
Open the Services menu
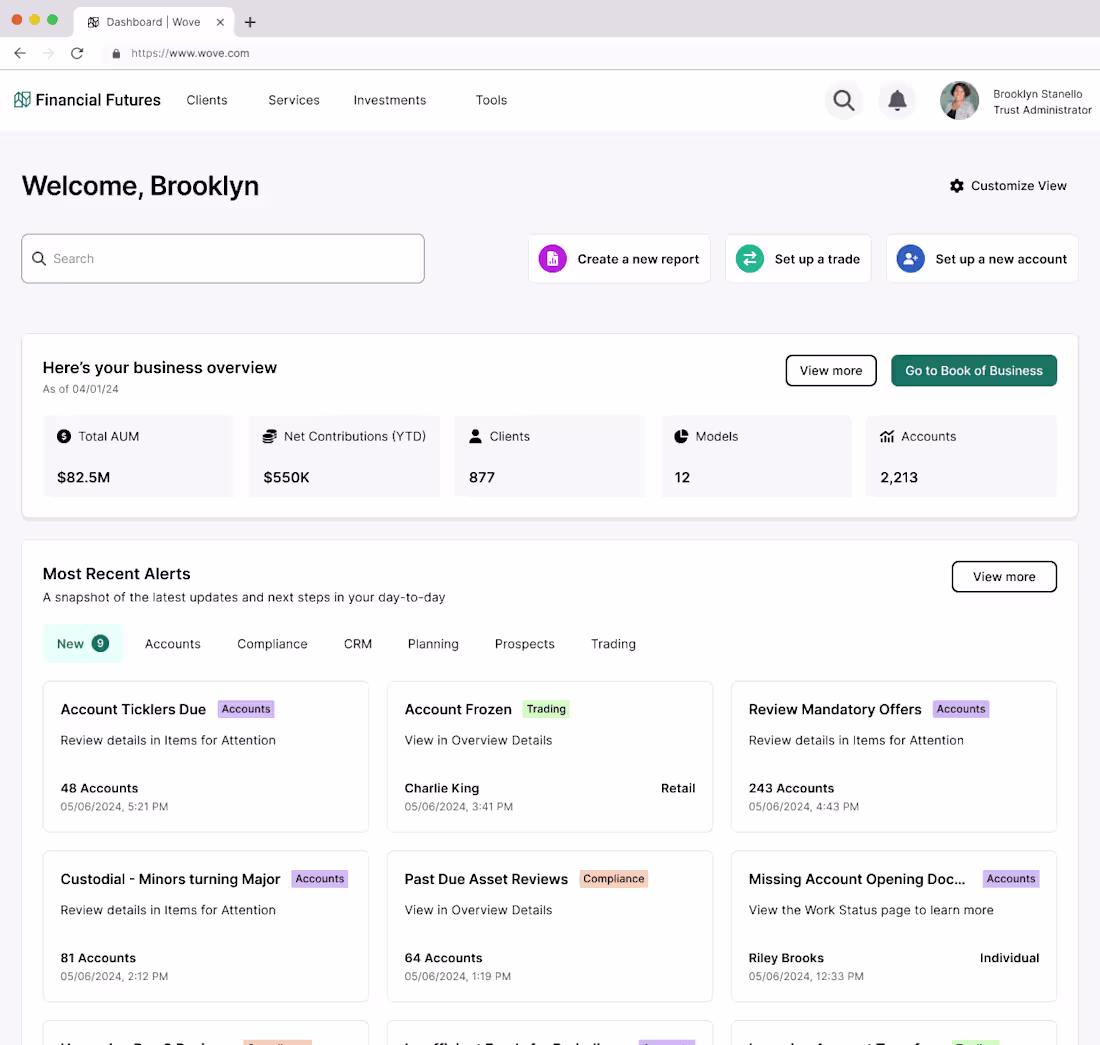294,100
